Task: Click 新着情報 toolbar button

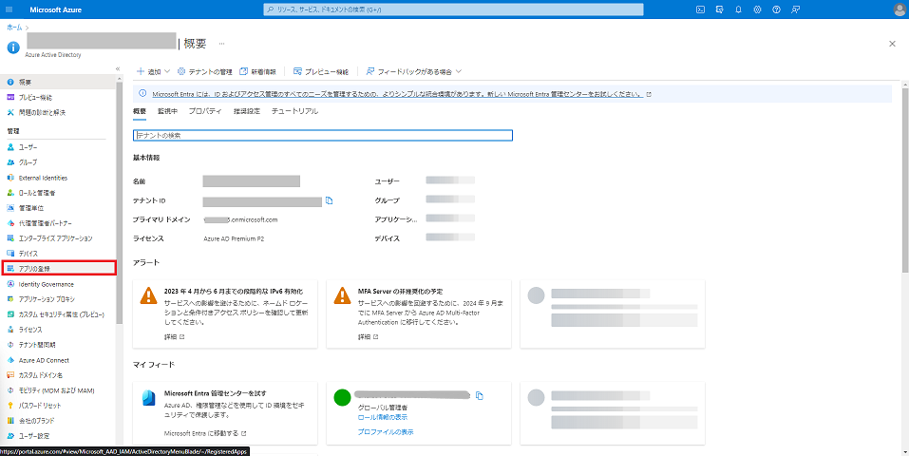Action: pos(258,72)
